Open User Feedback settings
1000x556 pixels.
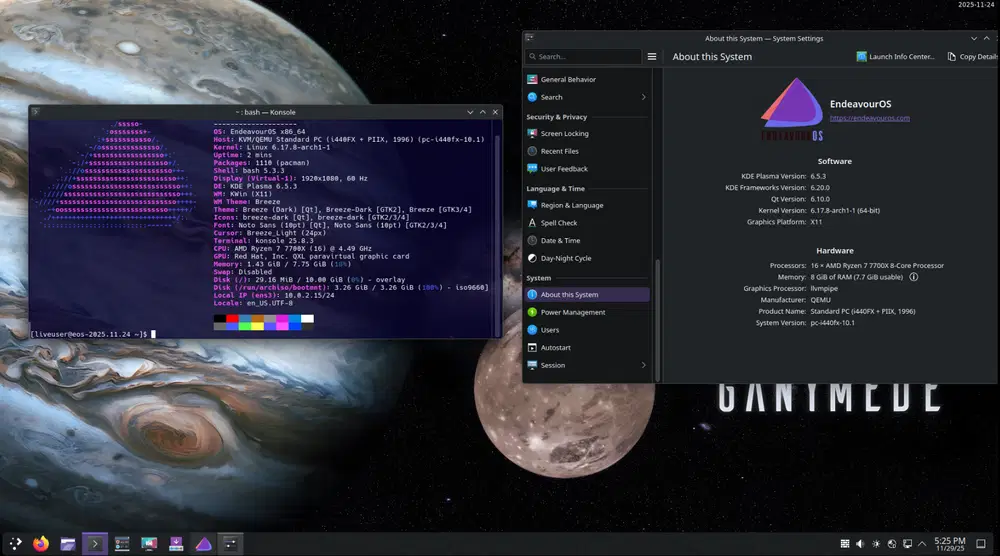coord(587,169)
